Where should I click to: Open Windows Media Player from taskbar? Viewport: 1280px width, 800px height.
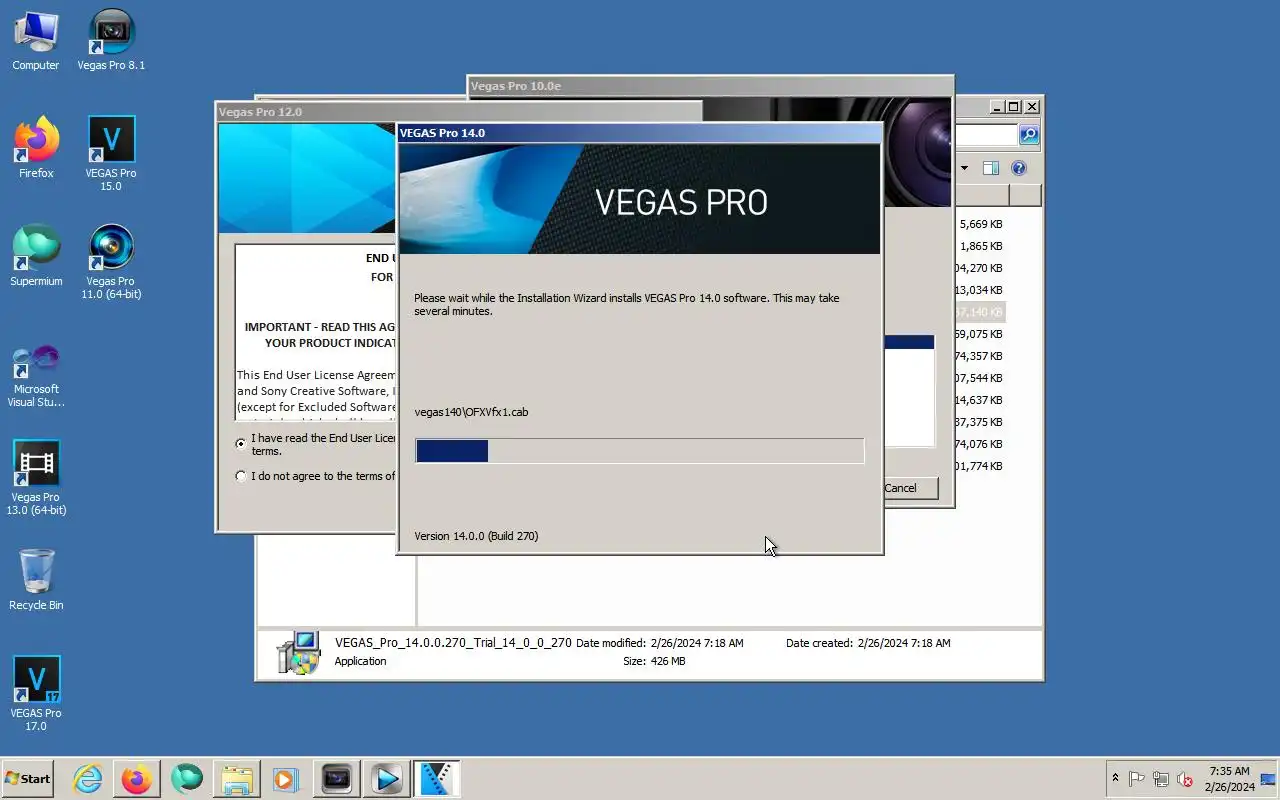[x=286, y=778]
